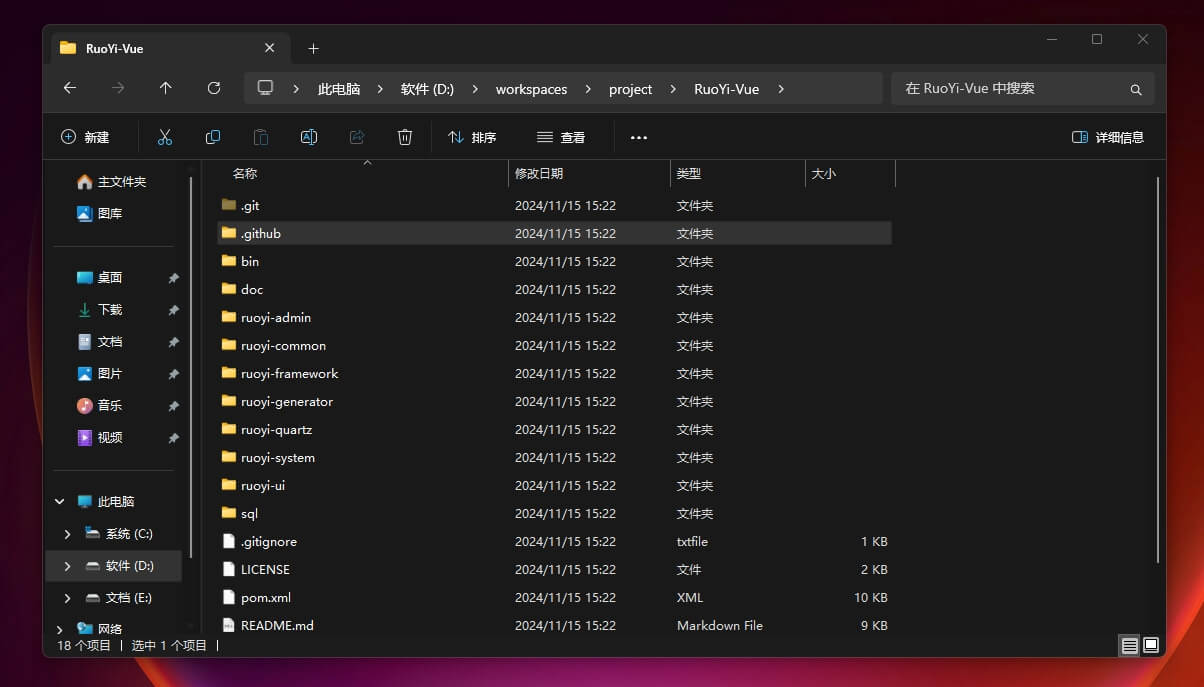Screen dimensions: 1204x687
Task: Open the 查看 view dropdown
Action: click(561, 137)
